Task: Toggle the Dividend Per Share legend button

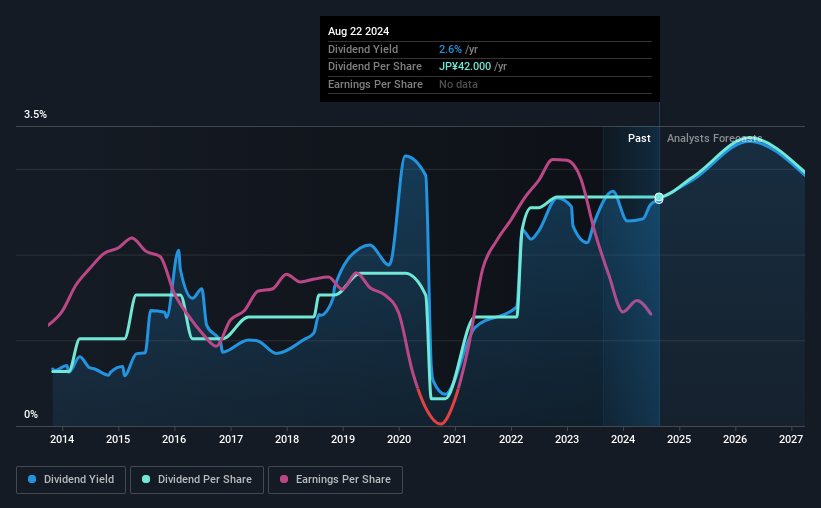Action: click(197, 480)
